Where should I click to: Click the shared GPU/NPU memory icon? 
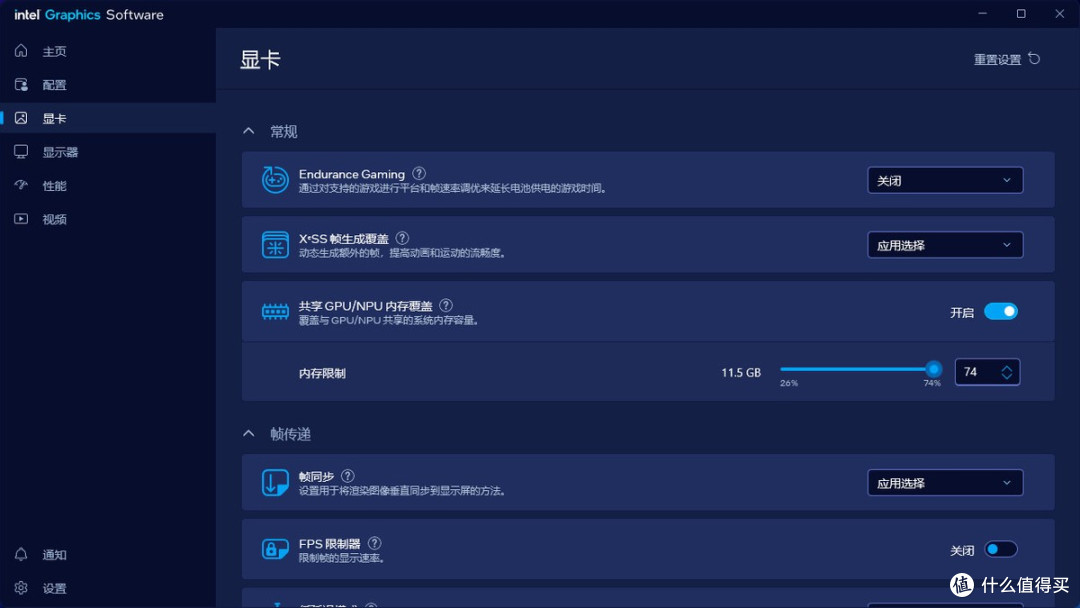coord(275,312)
